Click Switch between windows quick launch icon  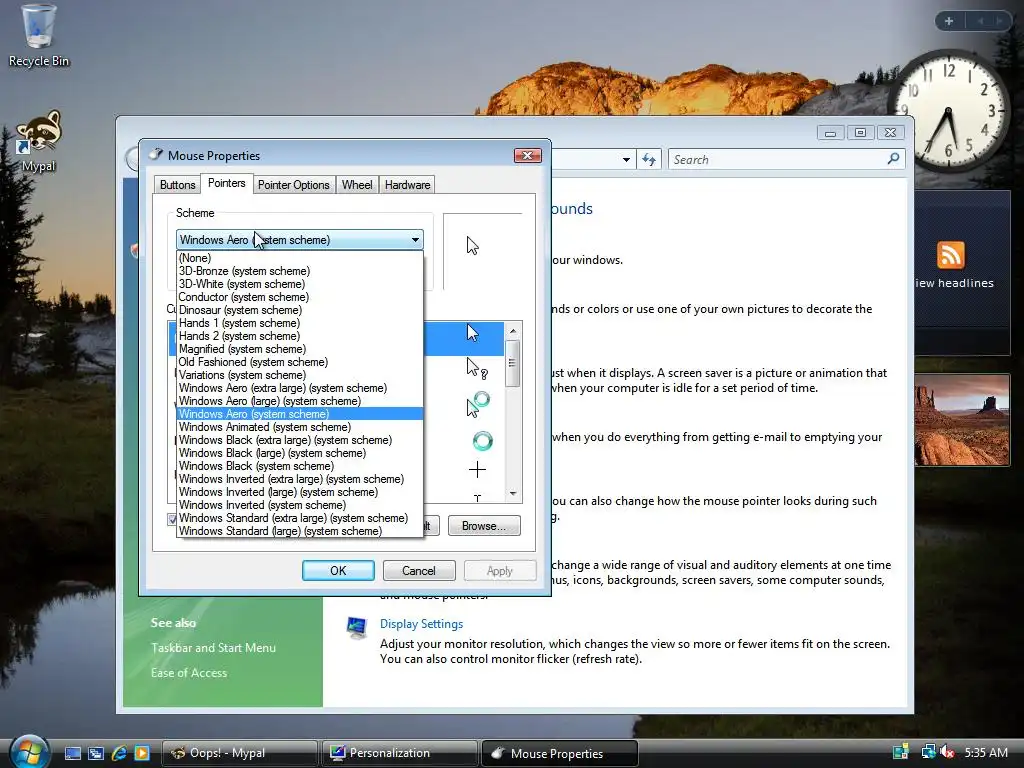coord(95,753)
